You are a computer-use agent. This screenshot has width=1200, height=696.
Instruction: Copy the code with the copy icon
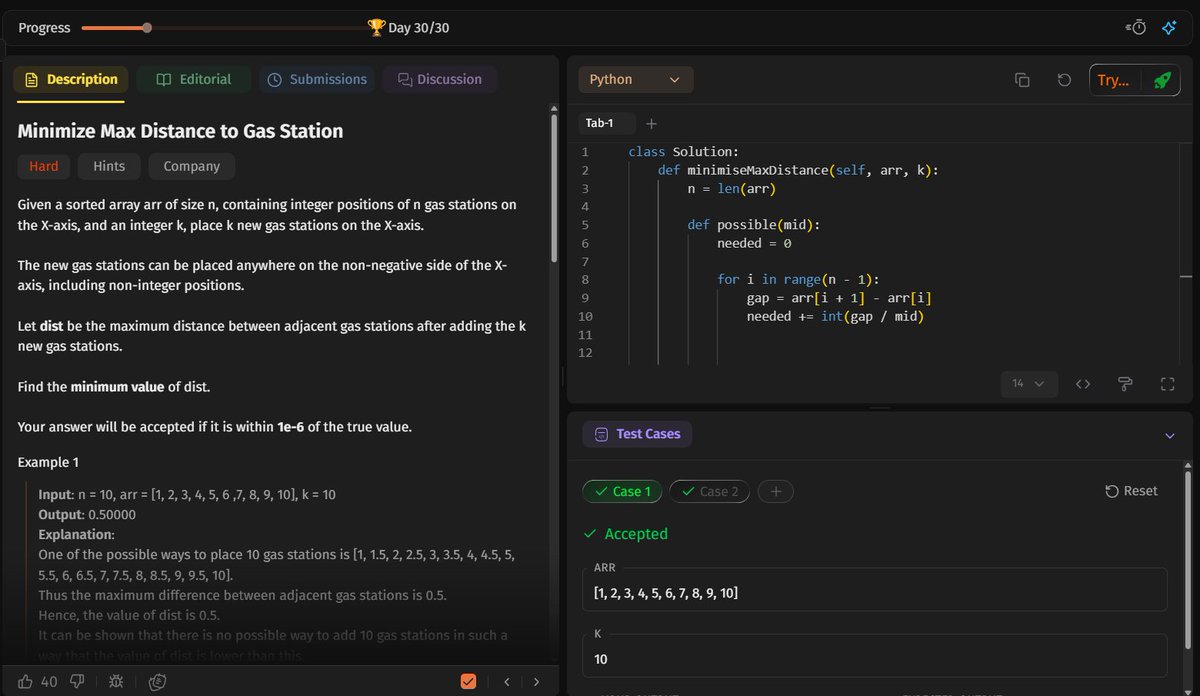coord(1022,80)
